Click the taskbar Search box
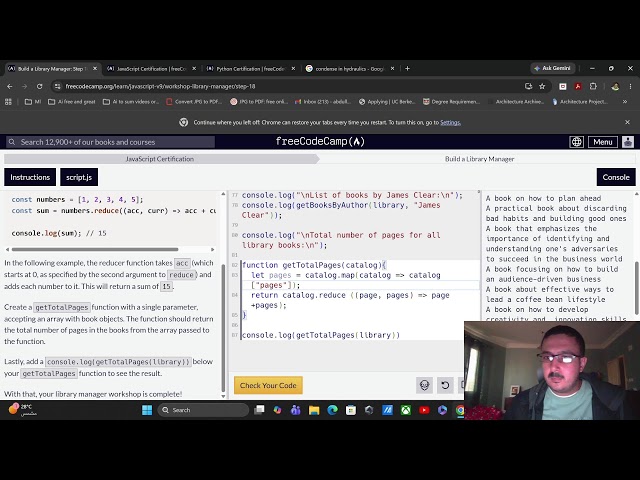The width and height of the screenshot is (640, 480). pyautogui.click(x=203, y=410)
